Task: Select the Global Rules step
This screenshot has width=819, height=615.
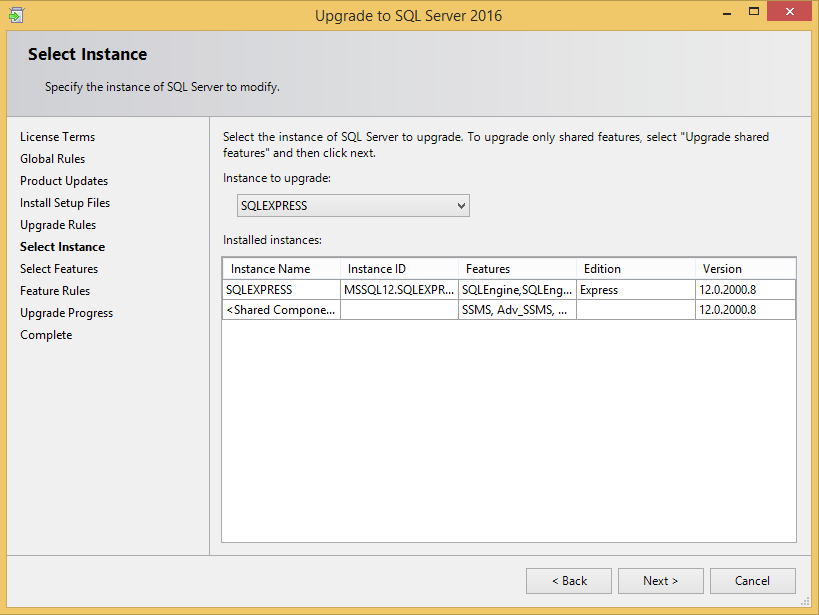Action: coord(53,159)
